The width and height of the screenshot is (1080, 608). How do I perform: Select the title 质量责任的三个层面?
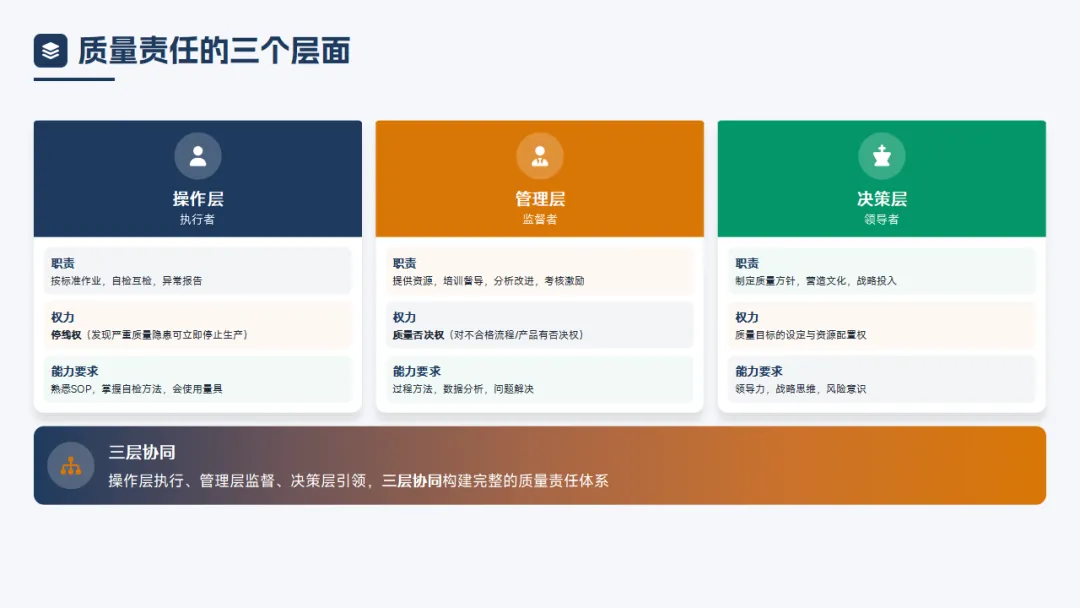214,51
